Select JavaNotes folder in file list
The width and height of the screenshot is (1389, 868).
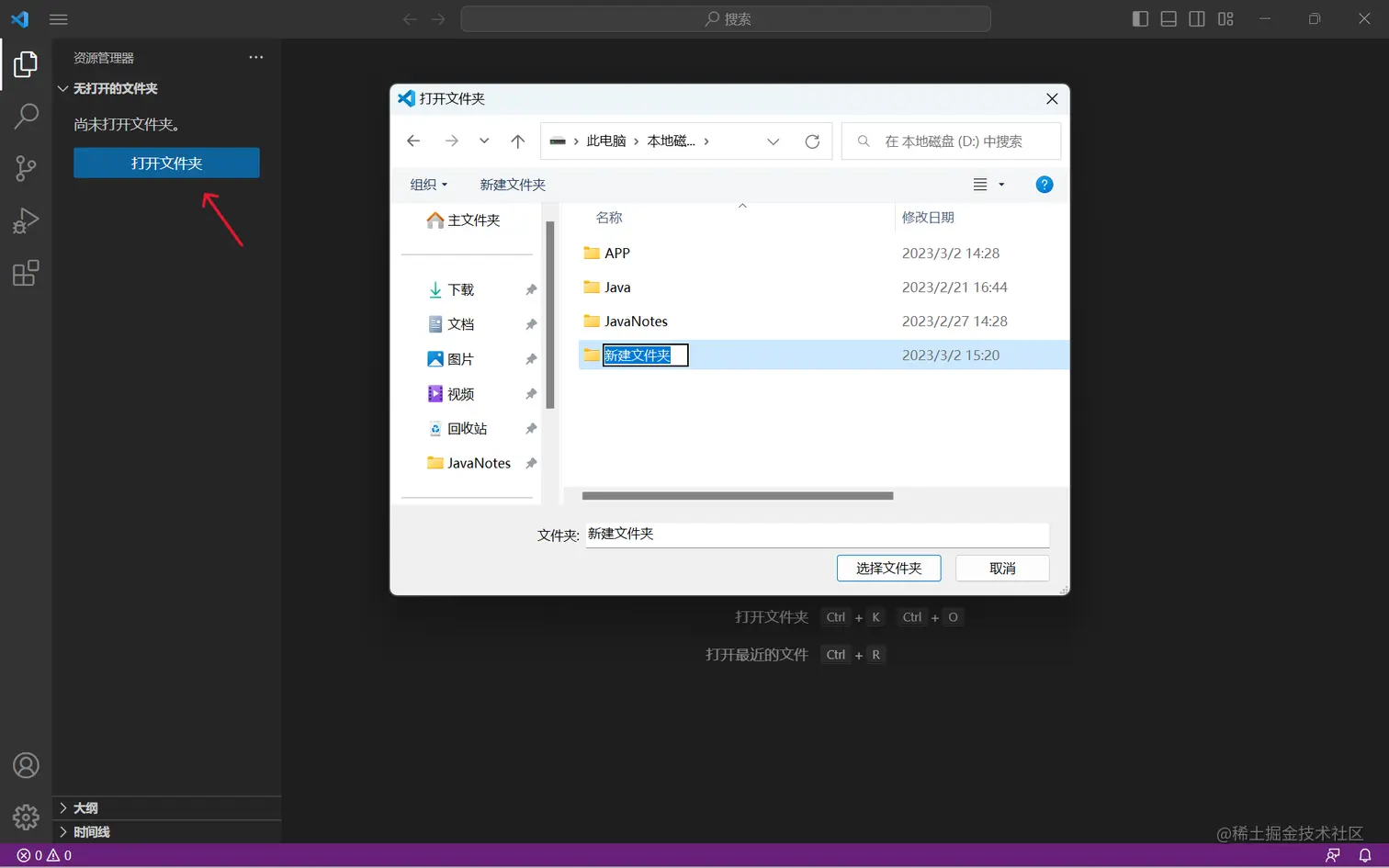point(824,321)
